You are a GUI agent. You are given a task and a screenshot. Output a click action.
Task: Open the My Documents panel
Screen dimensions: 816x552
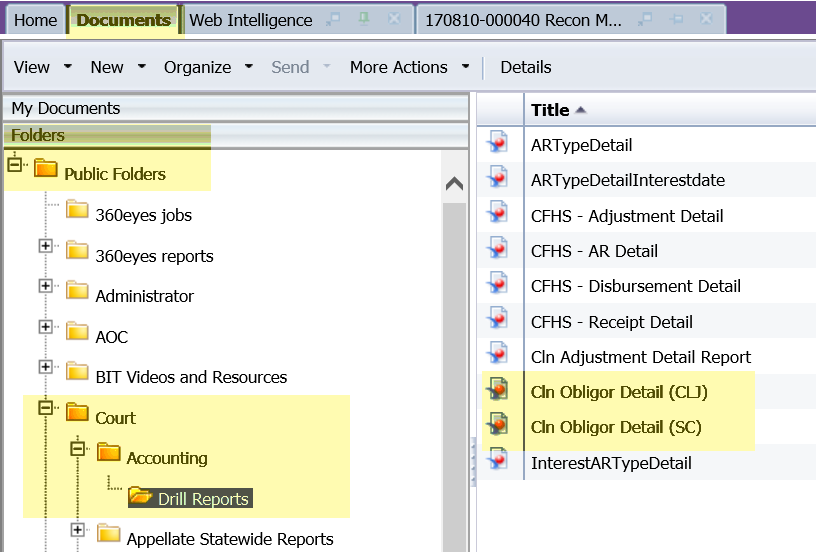[236, 108]
